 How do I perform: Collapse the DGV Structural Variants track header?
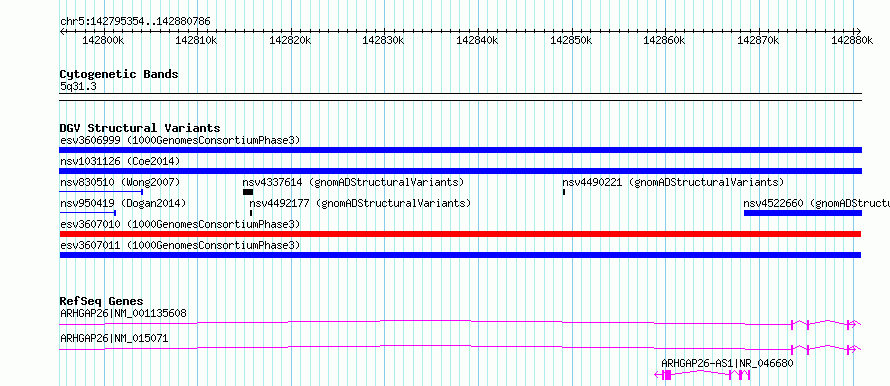click(x=140, y=128)
